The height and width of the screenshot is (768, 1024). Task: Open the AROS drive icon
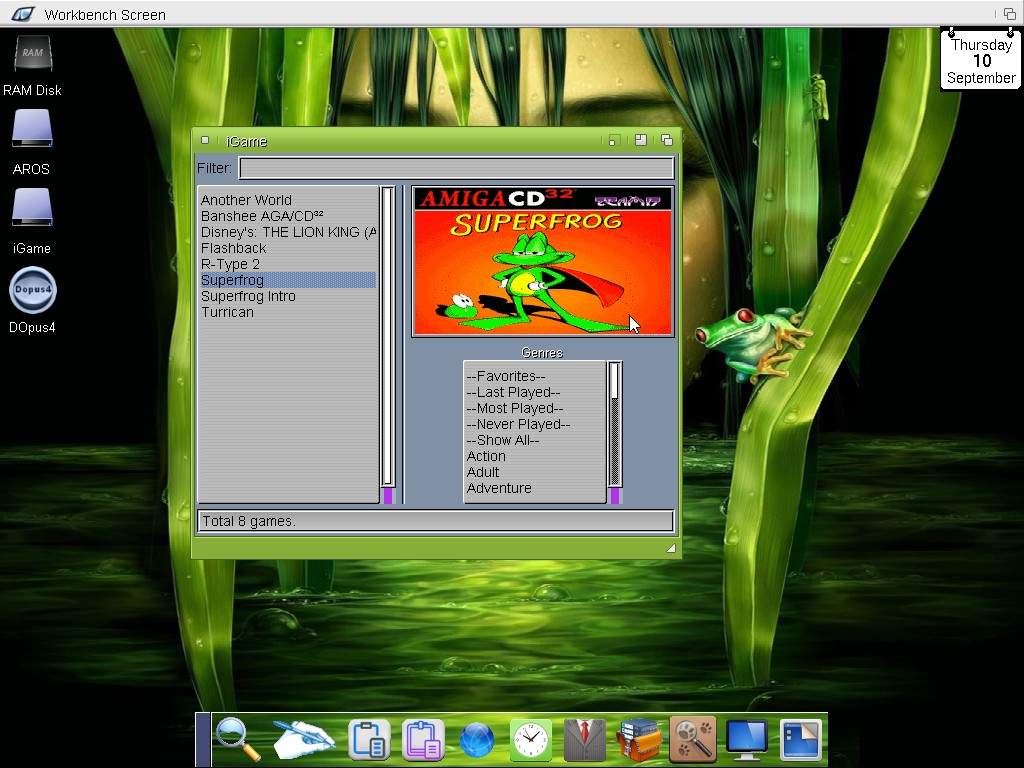32,132
